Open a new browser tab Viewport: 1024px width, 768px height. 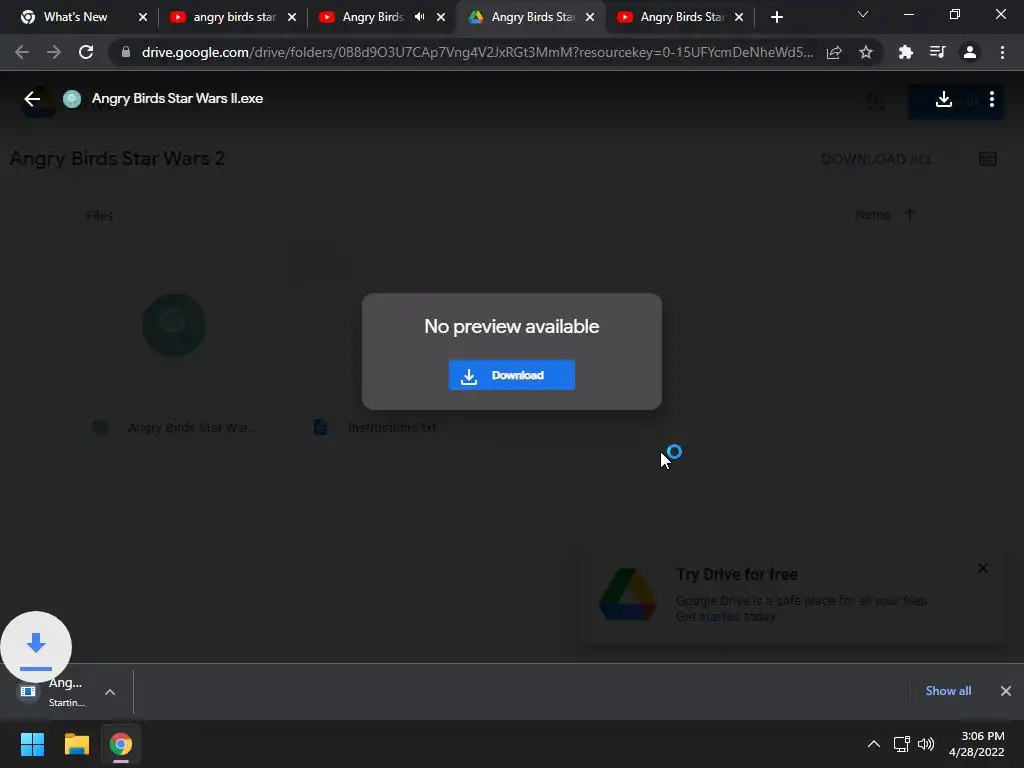pyautogui.click(x=776, y=17)
